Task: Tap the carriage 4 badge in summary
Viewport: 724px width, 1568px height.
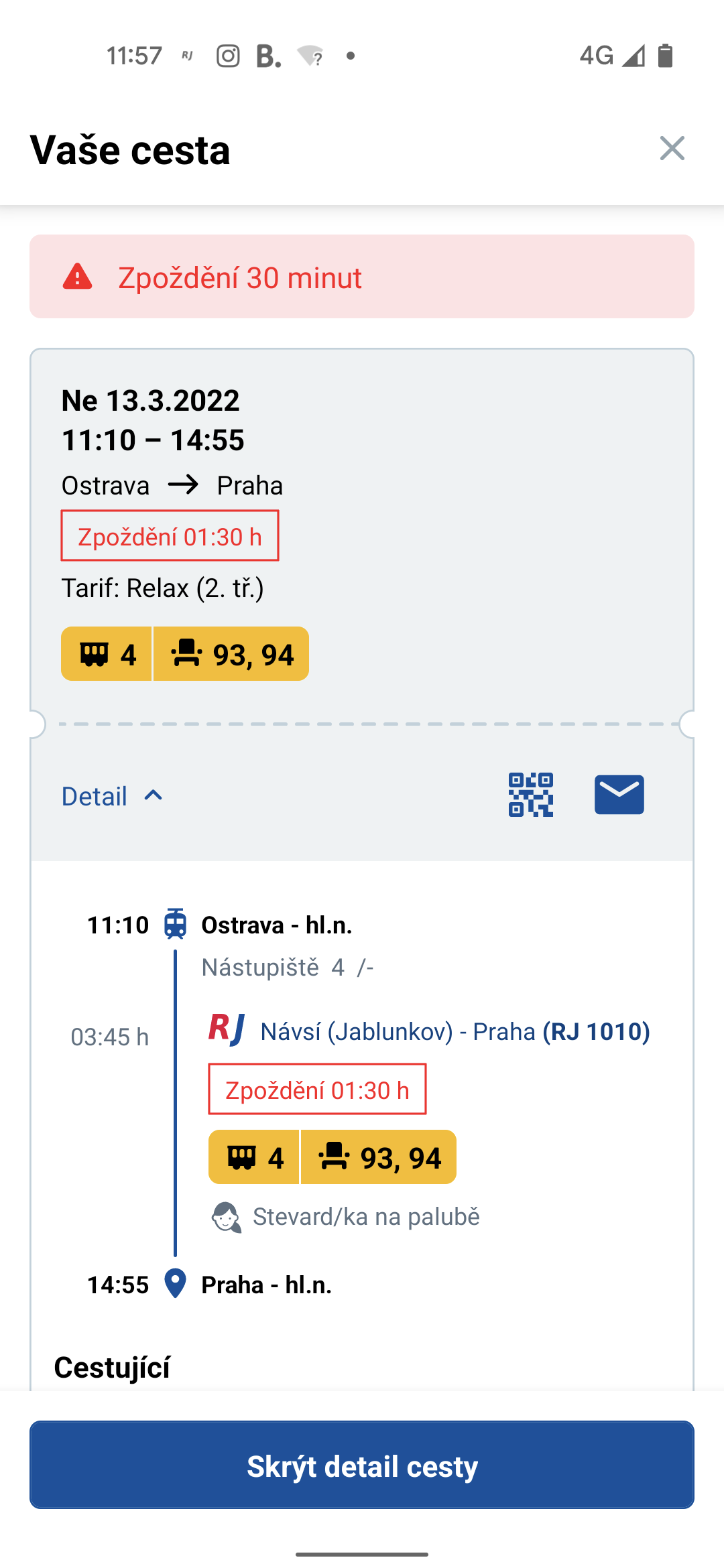Action: pyautogui.click(x=107, y=654)
